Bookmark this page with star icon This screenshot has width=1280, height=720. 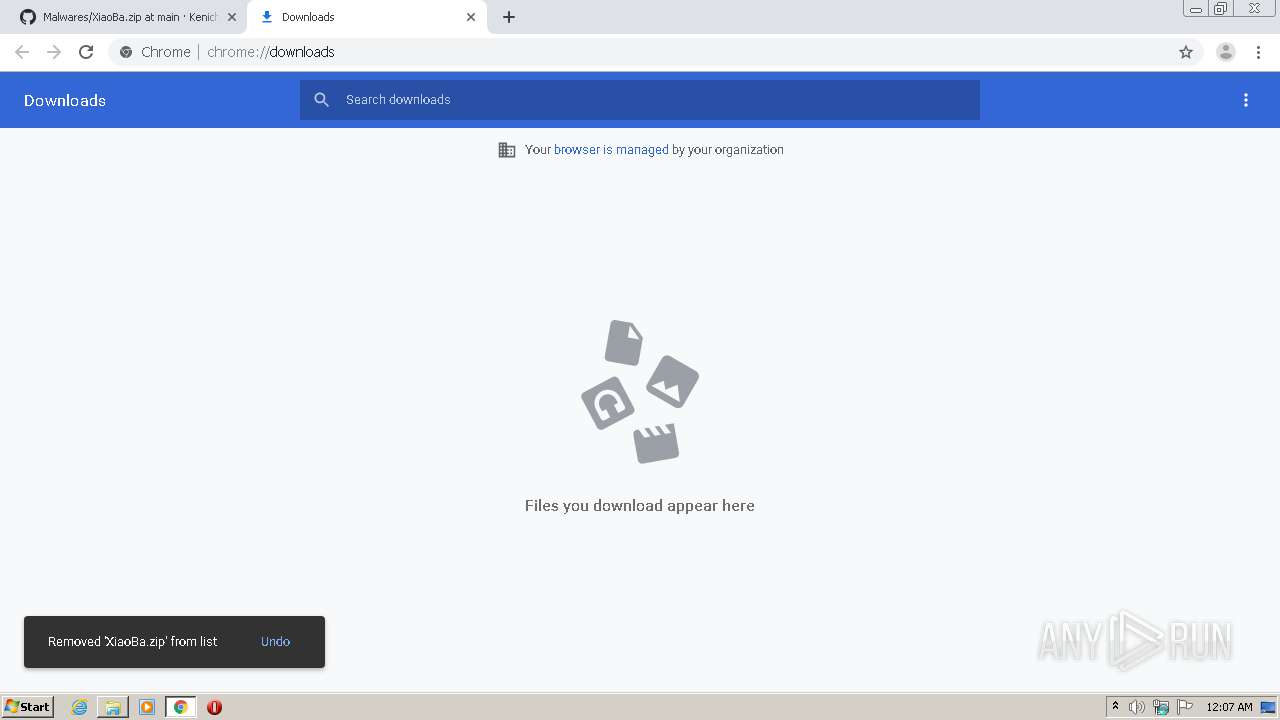[x=1186, y=52]
